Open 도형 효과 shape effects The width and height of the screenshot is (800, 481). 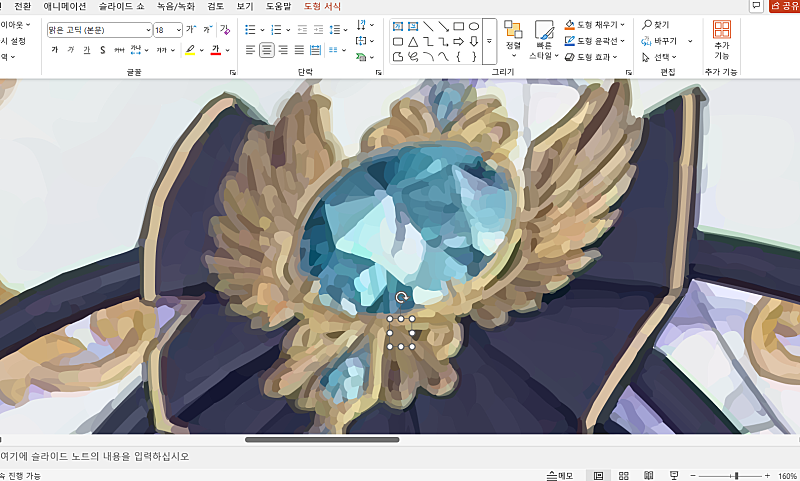click(591, 57)
